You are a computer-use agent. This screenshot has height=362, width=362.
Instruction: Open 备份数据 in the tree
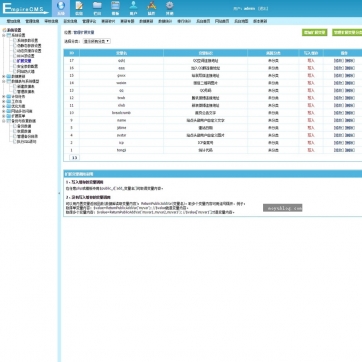point(24,126)
